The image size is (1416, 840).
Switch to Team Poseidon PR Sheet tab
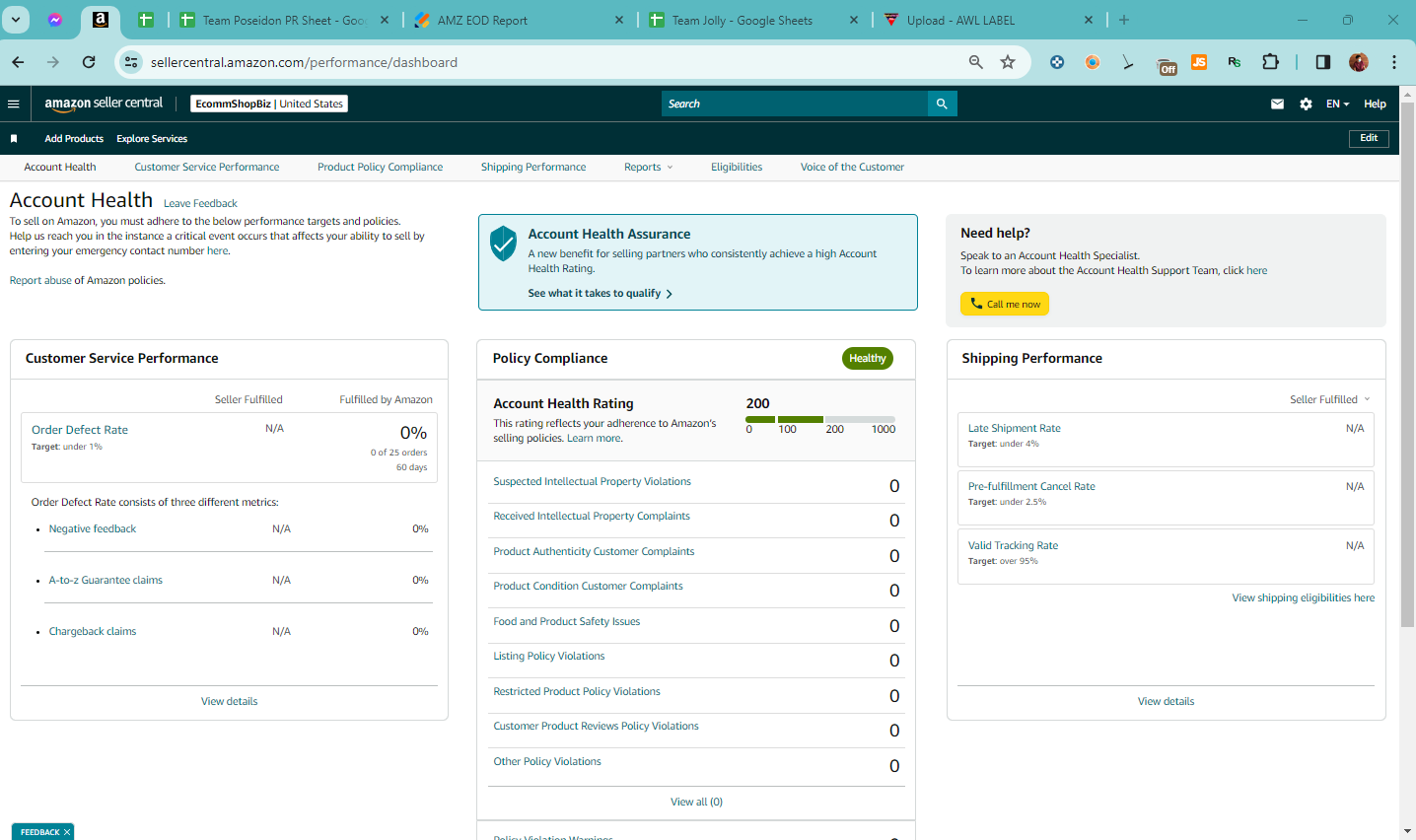(x=284, y=20)
